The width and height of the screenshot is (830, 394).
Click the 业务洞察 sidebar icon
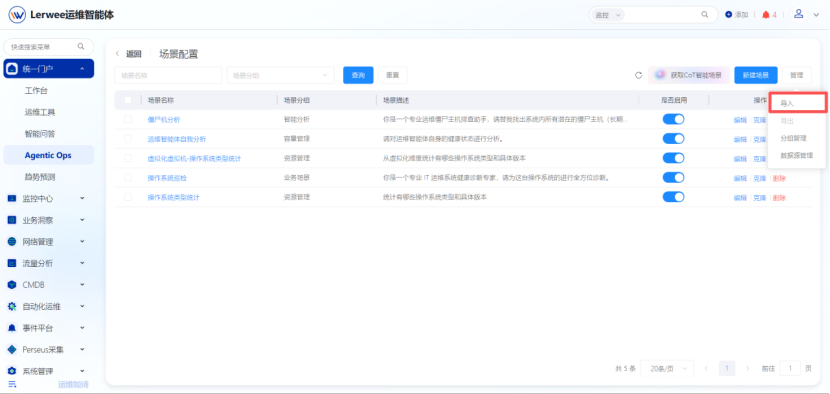pyautogui.click(x=12, y=220)
